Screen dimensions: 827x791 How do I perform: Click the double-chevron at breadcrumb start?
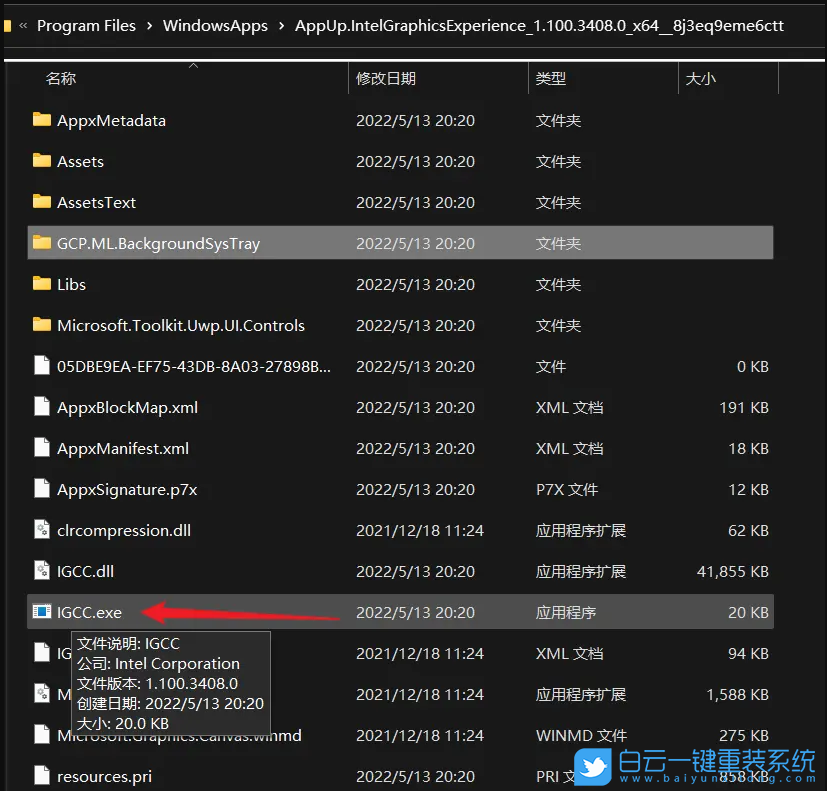(22, 25)
